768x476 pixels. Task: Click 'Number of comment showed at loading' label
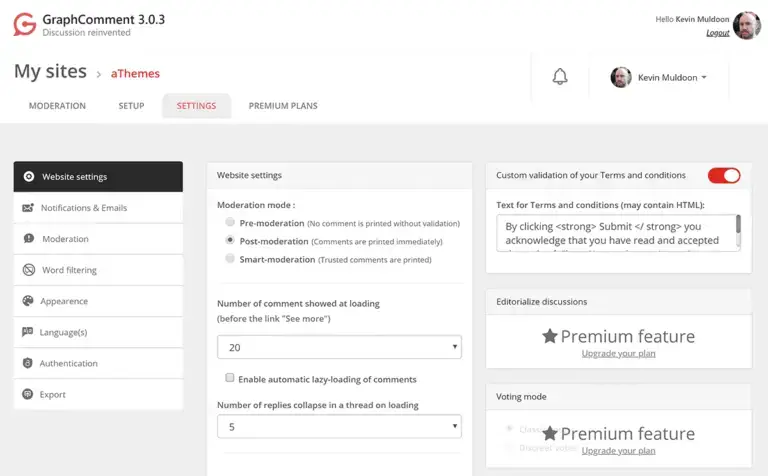coord(298,304)
